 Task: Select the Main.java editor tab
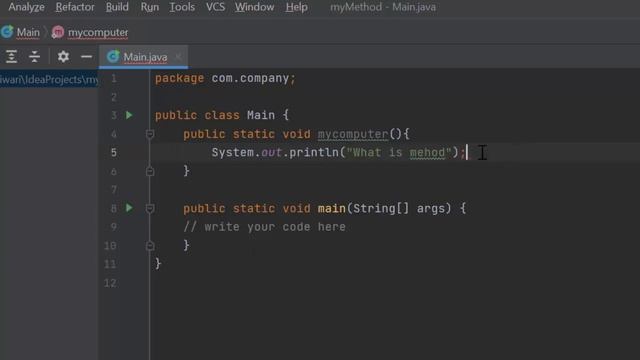[145, 57]
